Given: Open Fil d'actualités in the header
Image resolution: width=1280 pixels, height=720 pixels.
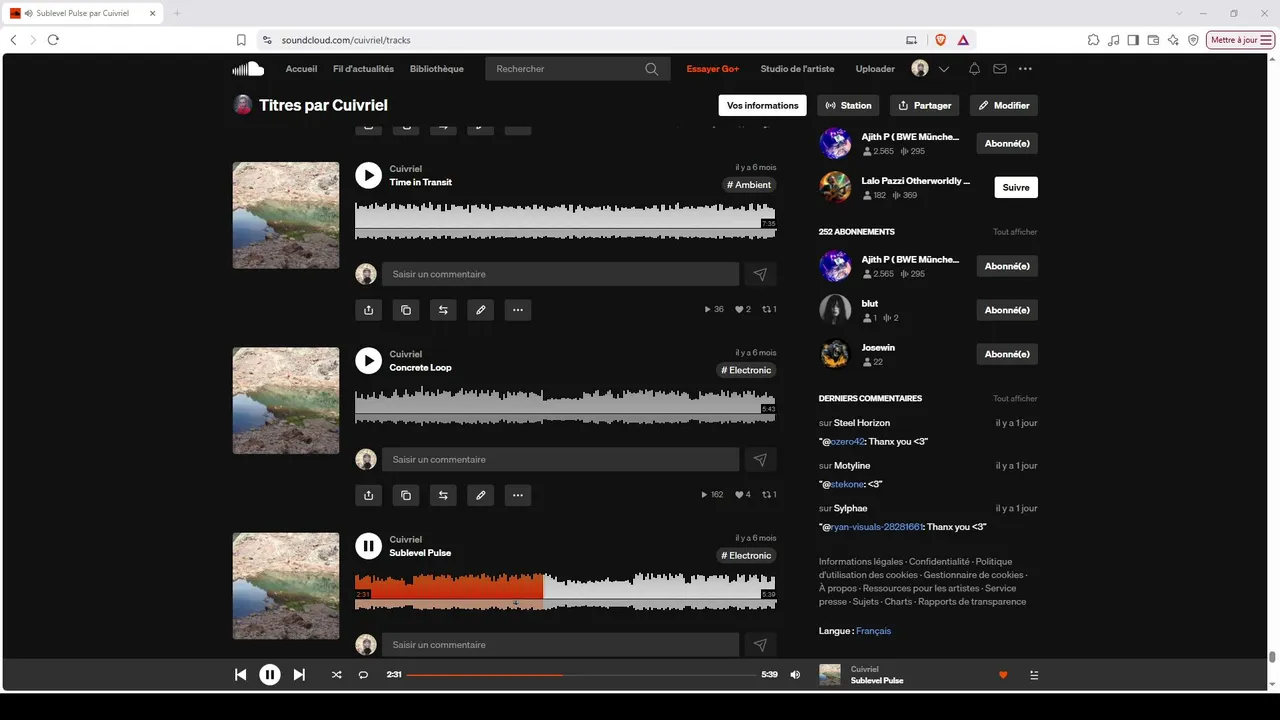Looking at the screenshot, I should (x=363, y=69).
